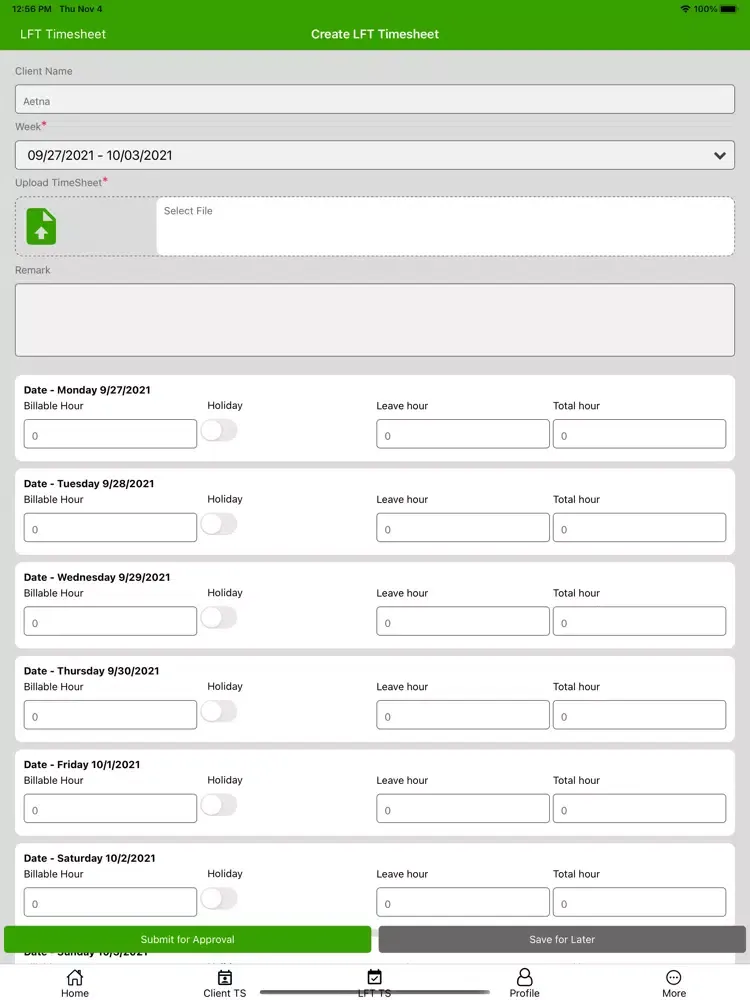Click Billable Hour field for Thursday 9/30/2021
Image resolution: width=750 pixels, height=1000 pixels.
(x=110, y=715)
